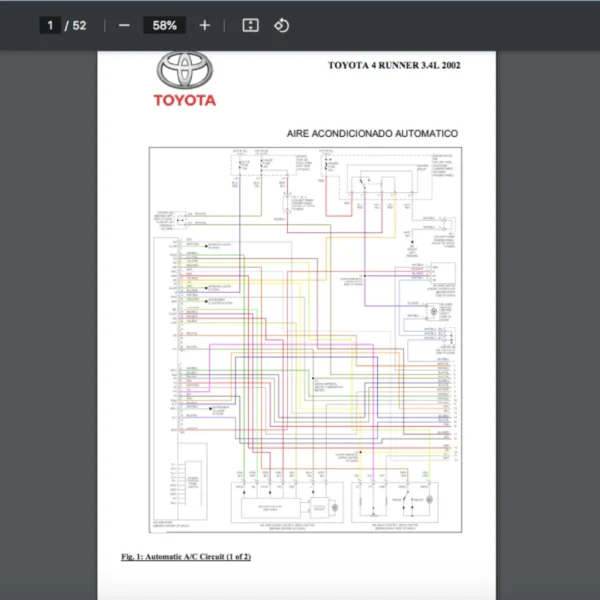Image resolution: width=600 pixels, height=600 pixels.
Task: Click the silver Toyota emblem logo
Action: tap(184, 70)
